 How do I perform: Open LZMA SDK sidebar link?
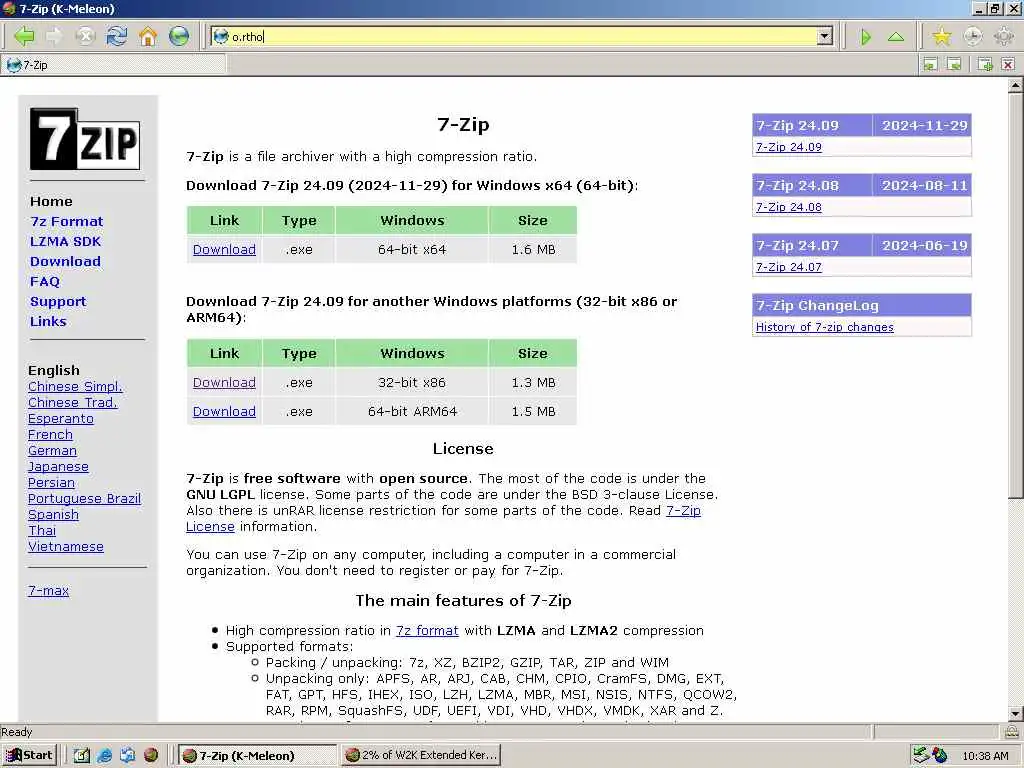(x=65, y=242)
